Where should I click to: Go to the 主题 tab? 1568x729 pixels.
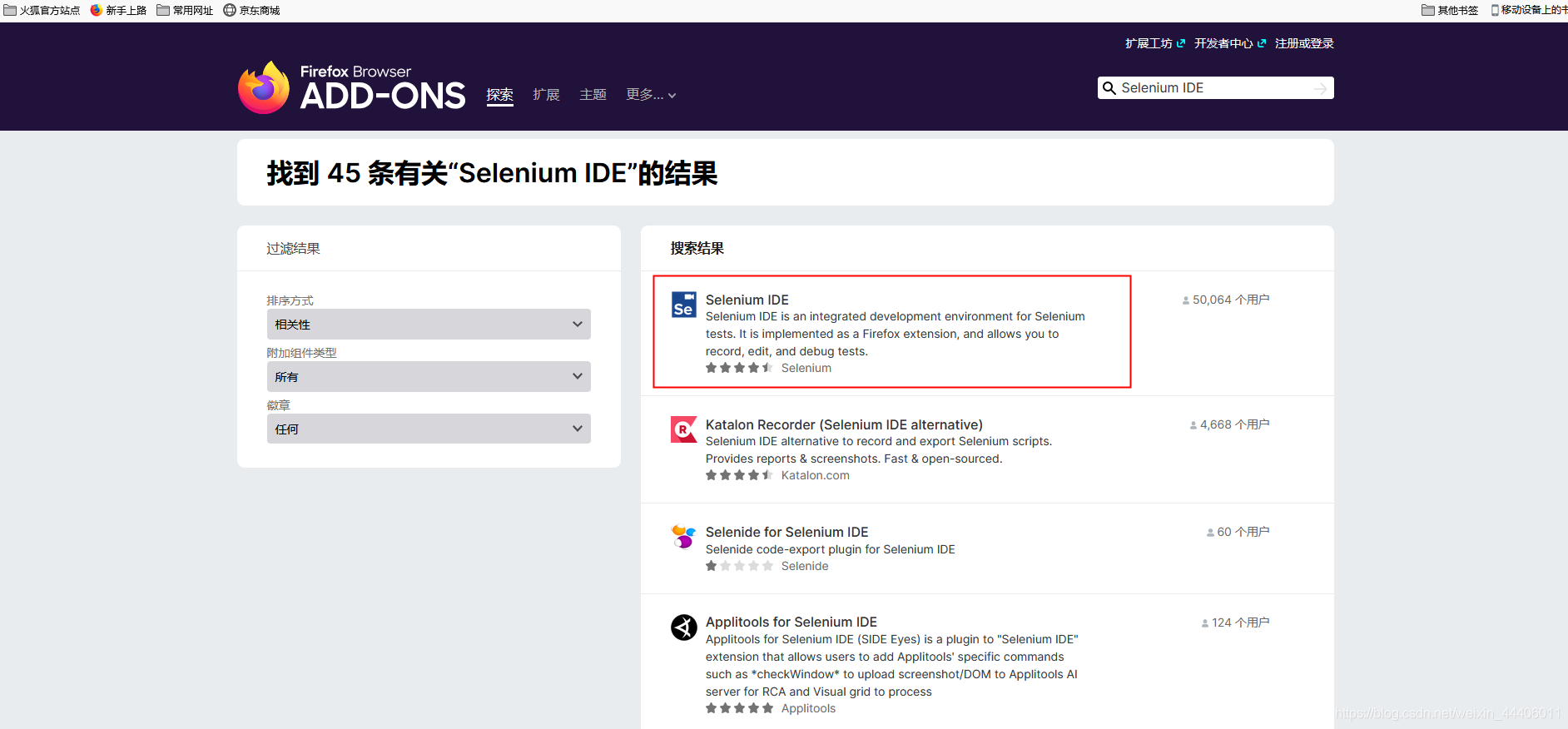pyautogui.click(x=593, y=95)
